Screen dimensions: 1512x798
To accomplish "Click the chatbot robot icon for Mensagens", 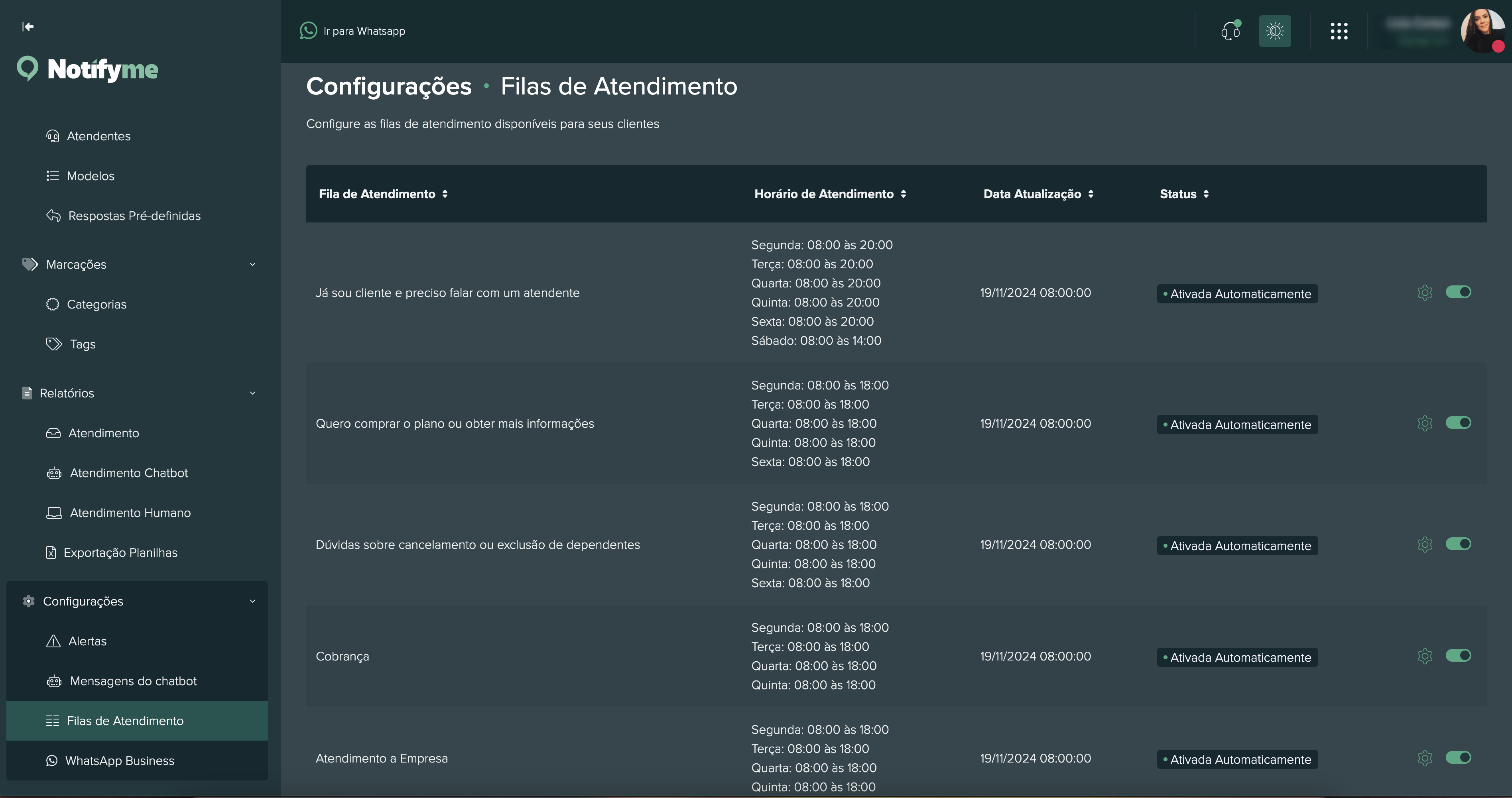I will (54, 681).
